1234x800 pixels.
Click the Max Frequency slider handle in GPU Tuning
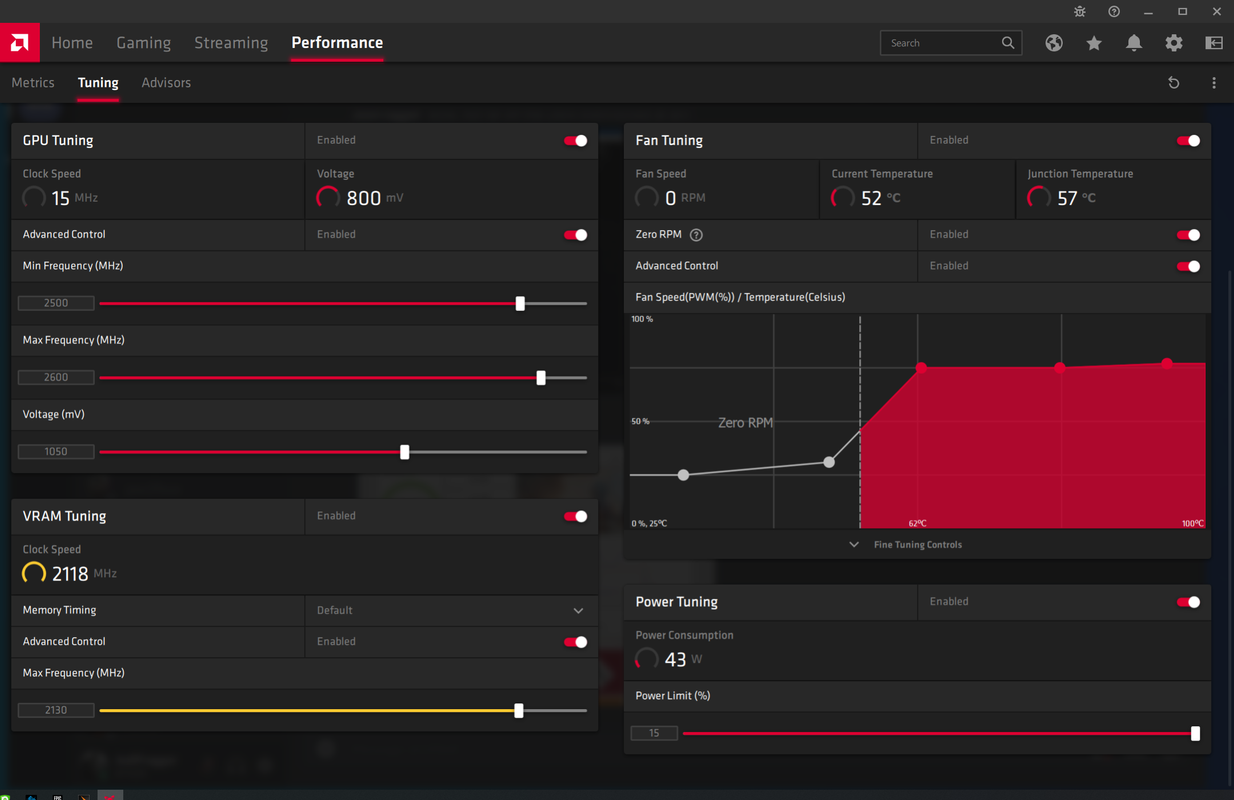pos(541,378)
